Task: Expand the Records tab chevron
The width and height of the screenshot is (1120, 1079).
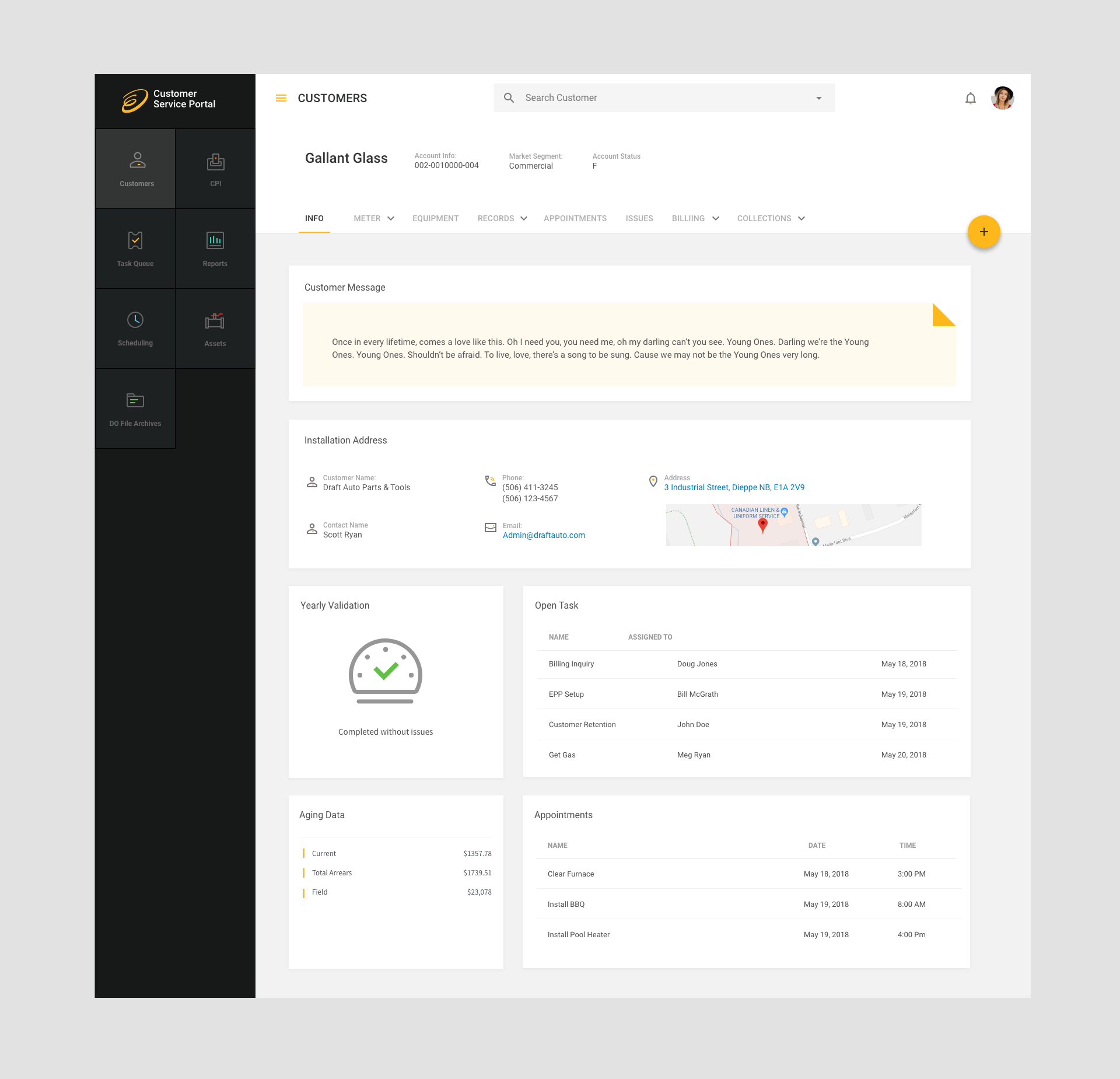Action: [x=524, y=218]
